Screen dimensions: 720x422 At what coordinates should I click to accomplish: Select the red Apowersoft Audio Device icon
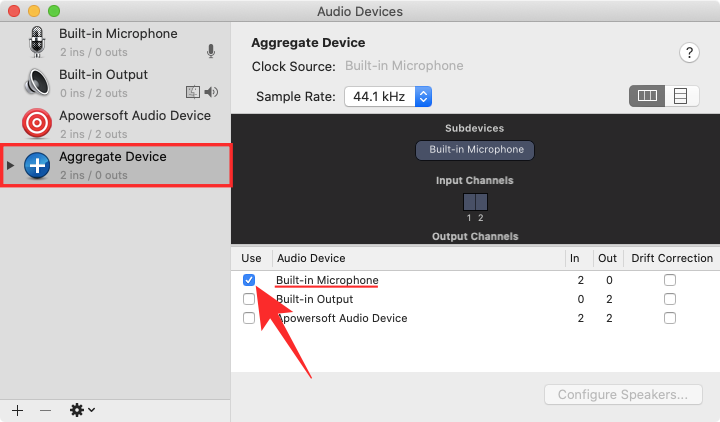pos(37,123)
